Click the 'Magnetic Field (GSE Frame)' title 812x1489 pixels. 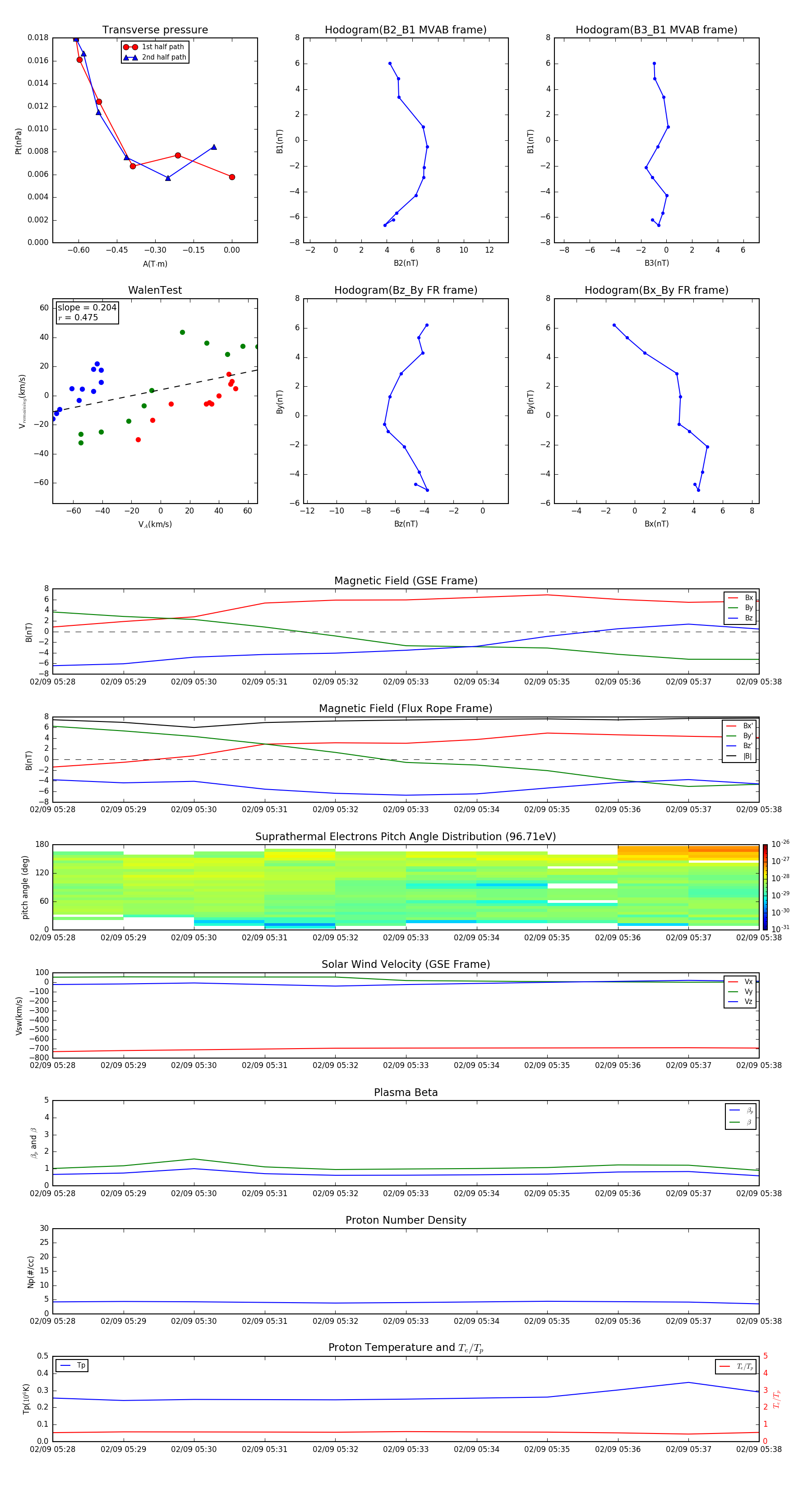pos(406,580)
